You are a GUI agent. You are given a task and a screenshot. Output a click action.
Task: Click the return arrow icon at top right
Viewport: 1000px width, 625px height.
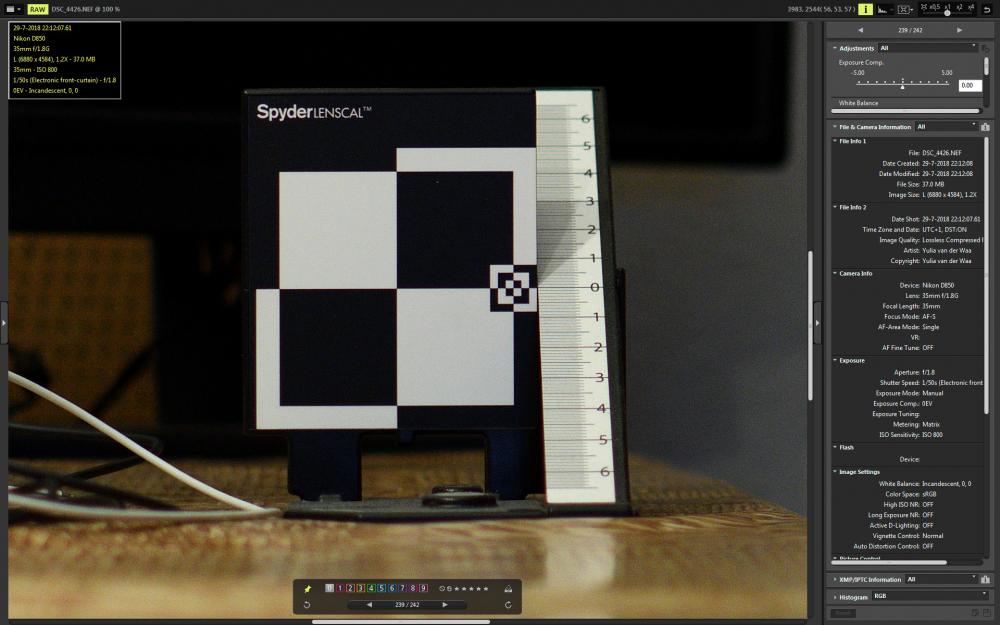pyautogui.click(x=987, y=9)
